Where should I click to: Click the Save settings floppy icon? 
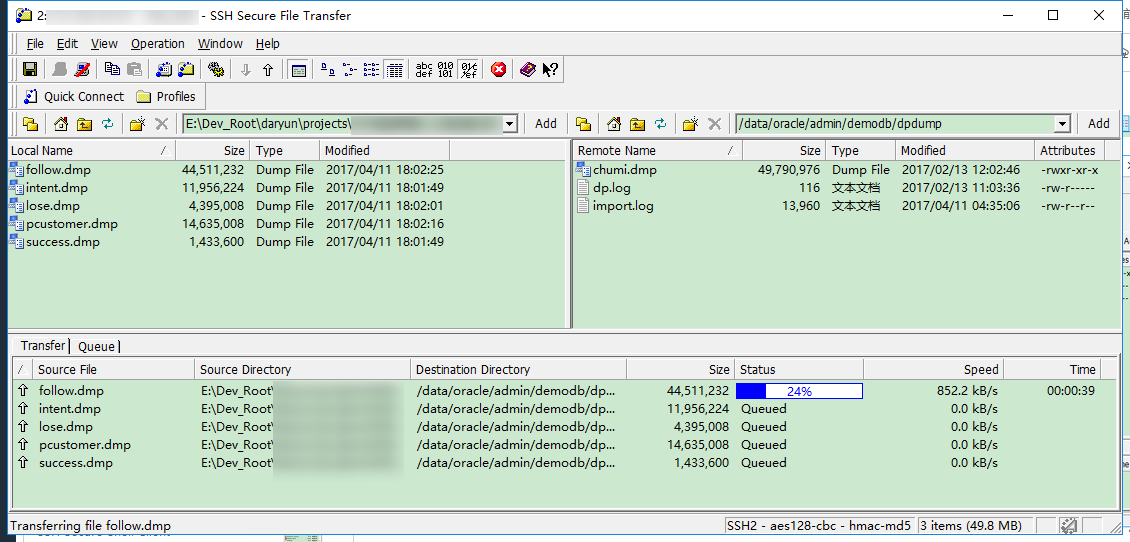pos(30,70)
